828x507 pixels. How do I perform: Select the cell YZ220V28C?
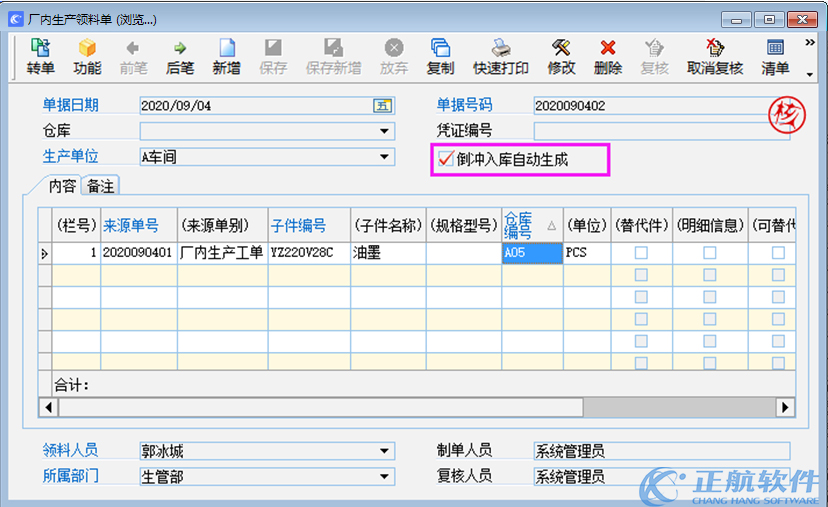pos(309,253)
